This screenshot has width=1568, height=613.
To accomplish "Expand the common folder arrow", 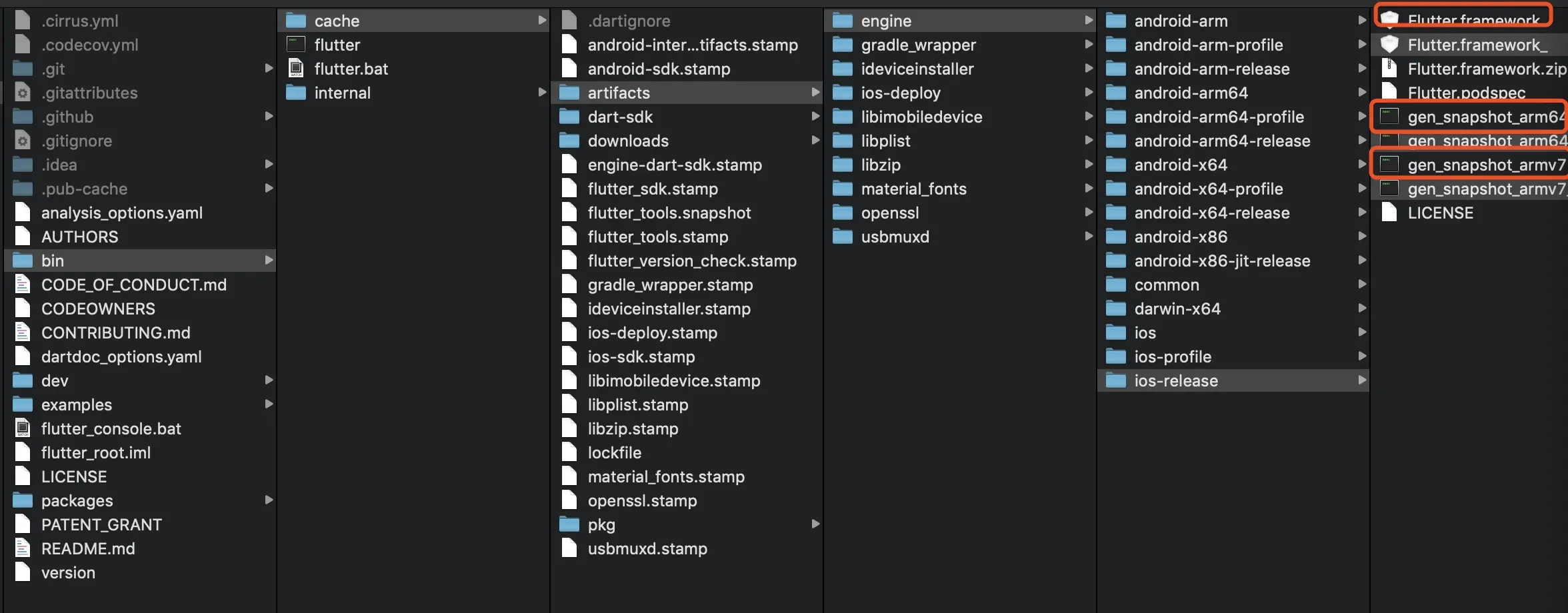I will point(1362,284).
